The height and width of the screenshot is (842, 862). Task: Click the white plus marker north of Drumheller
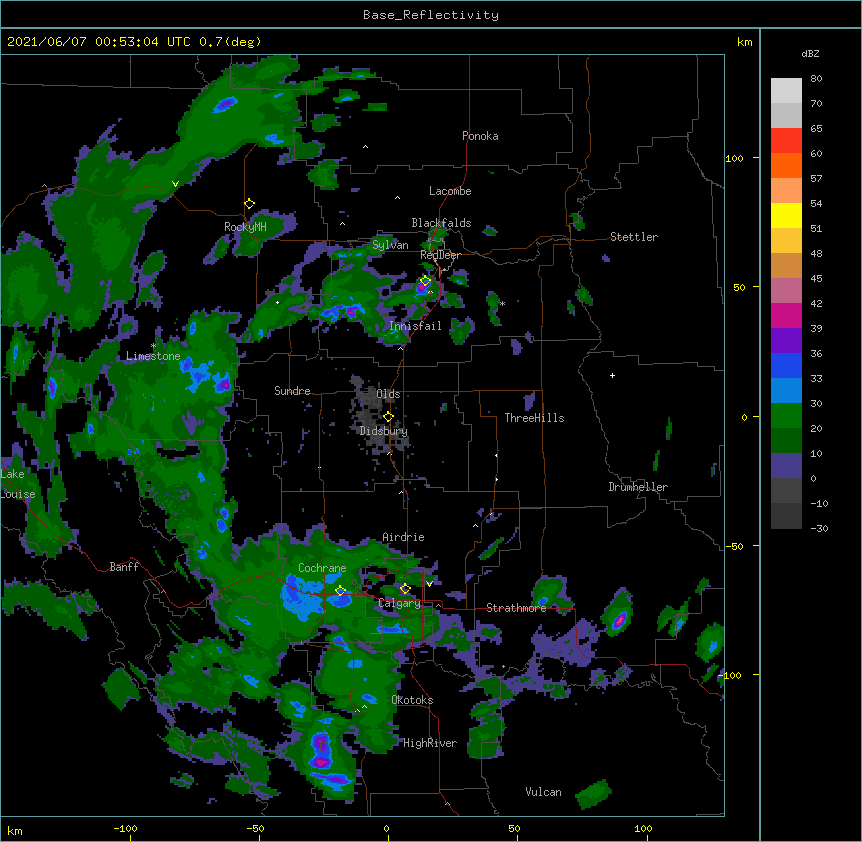tap(612, 375)
